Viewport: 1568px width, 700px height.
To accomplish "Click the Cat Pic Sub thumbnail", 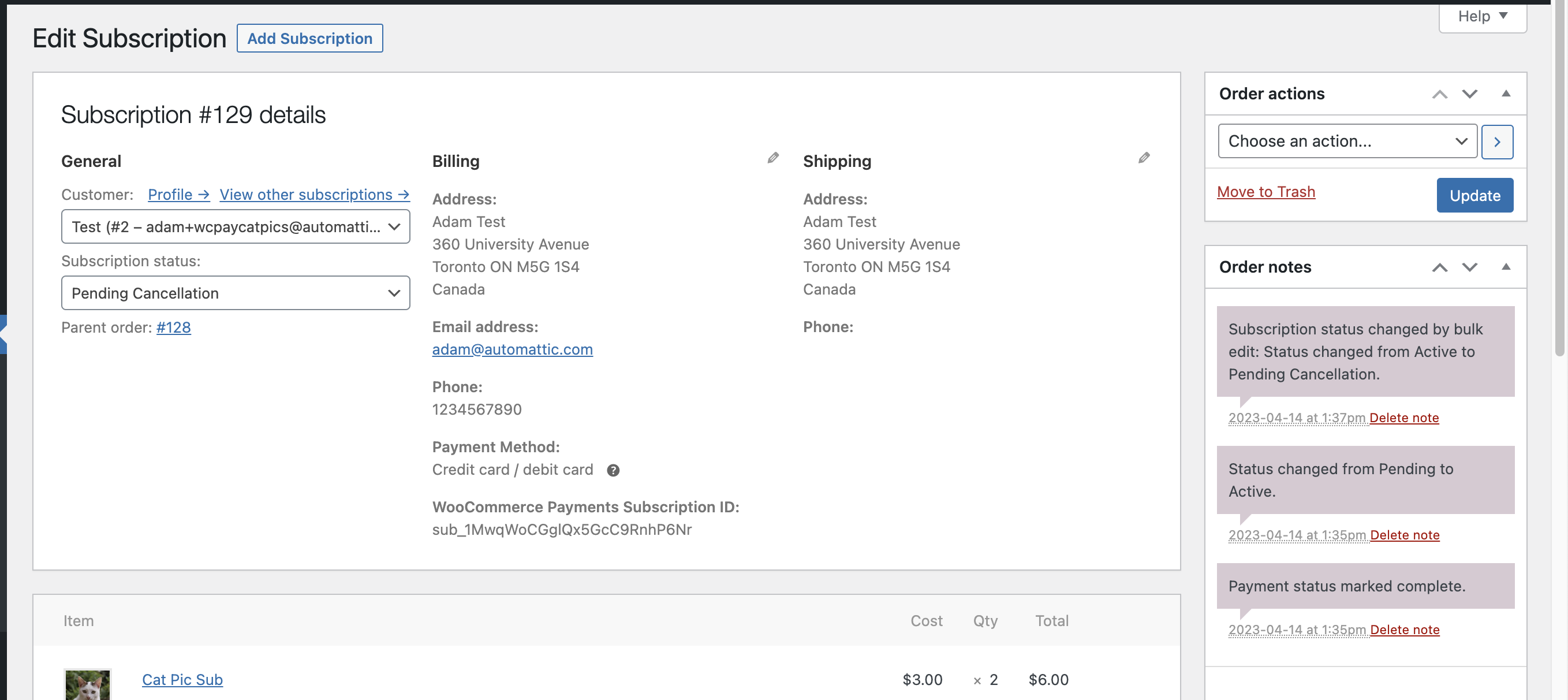I will pyautogui.click(x=88, y=684).
